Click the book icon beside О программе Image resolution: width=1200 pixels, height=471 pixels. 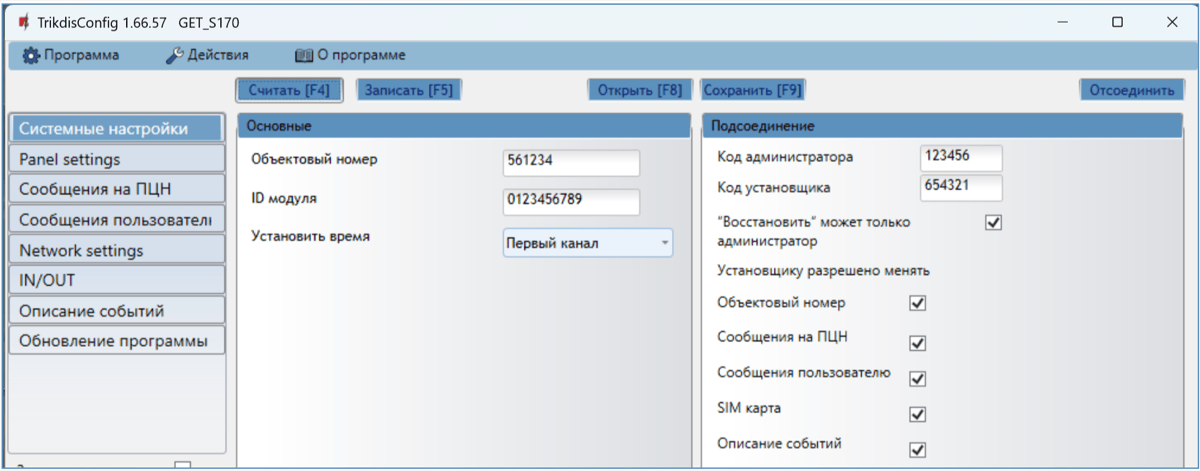pyautogui.click(x=304, y=55)
